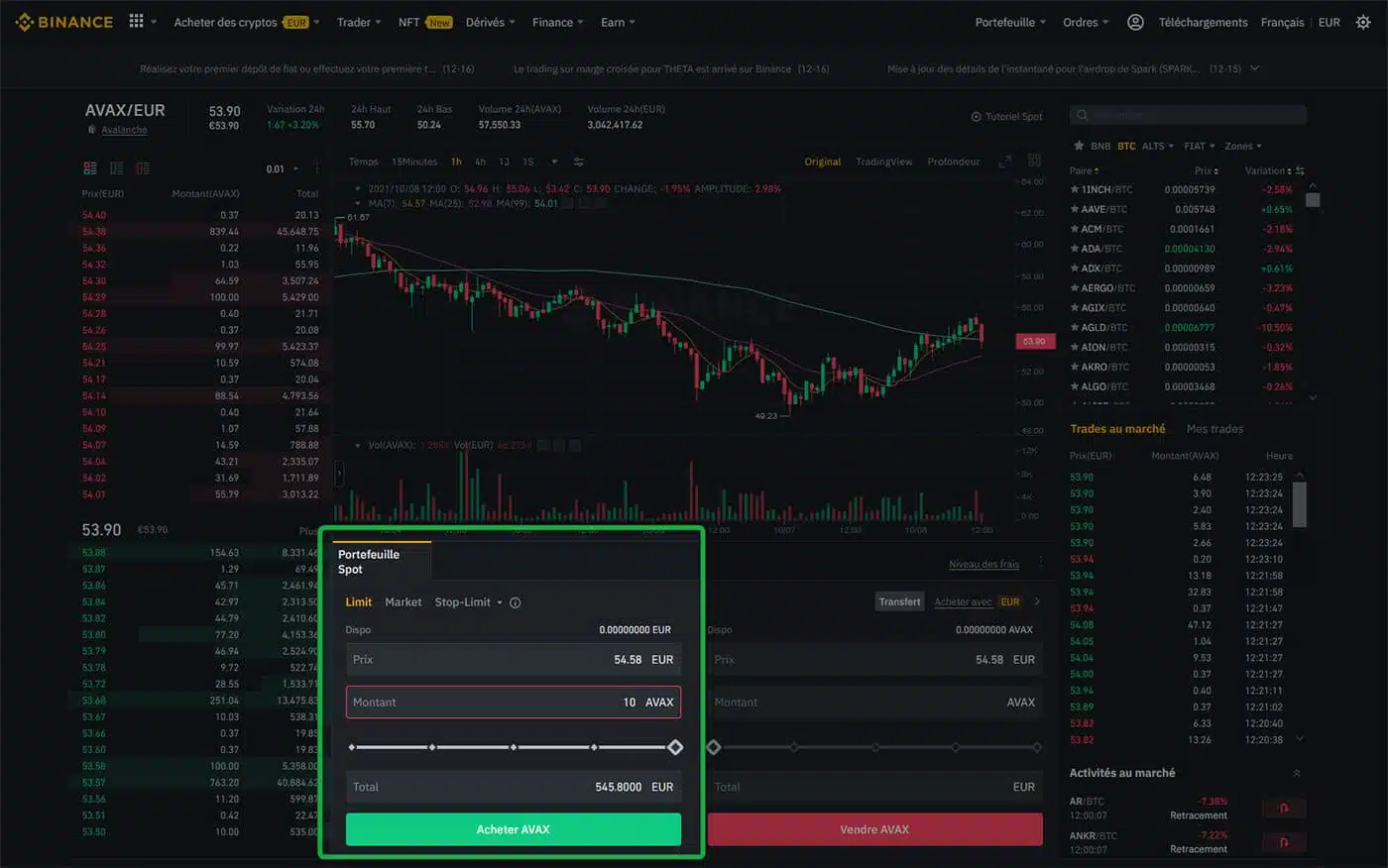Open Portefeuille dropdown menu

pos(1010,22)
